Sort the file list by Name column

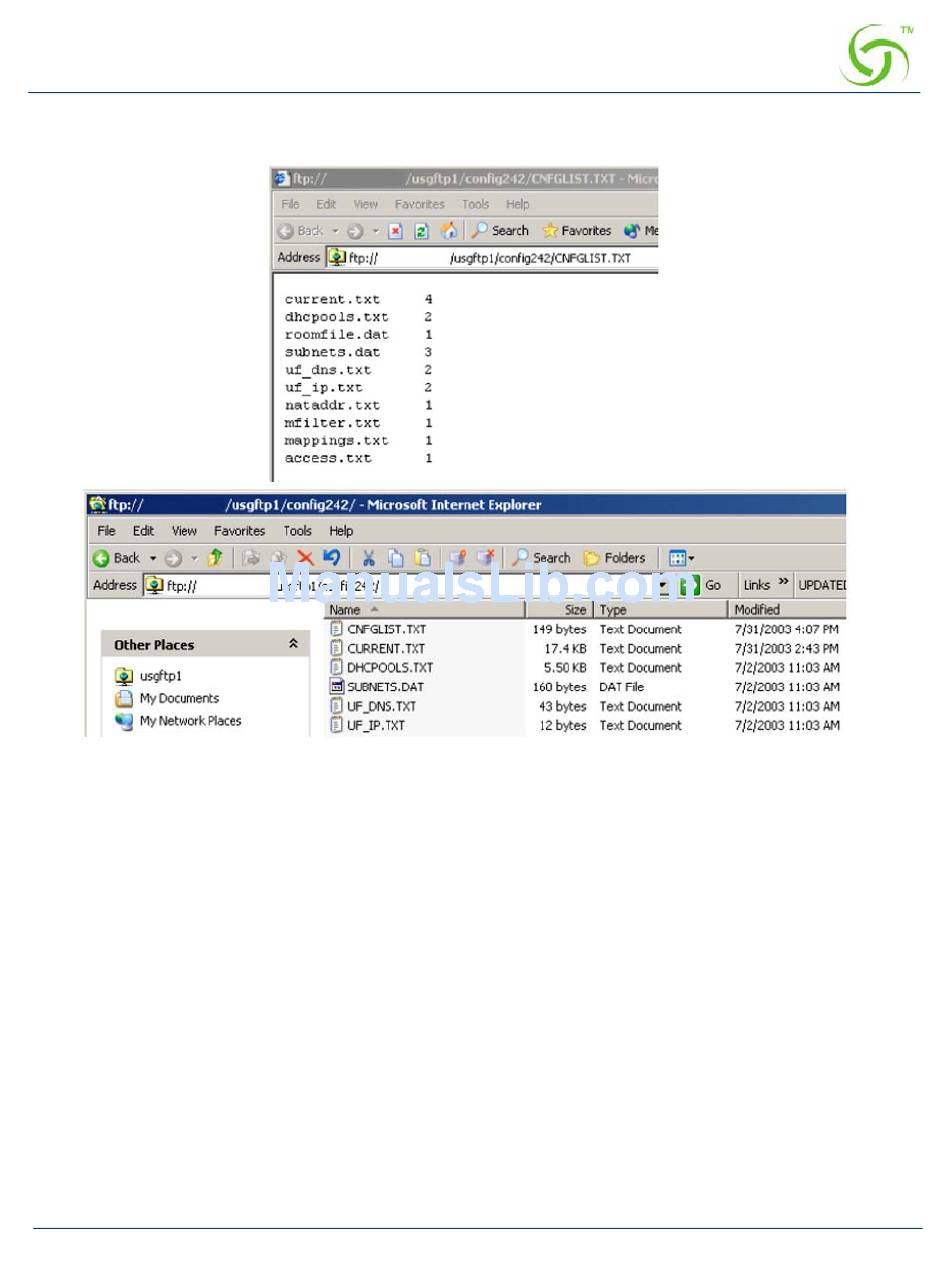click(x=426, y=610)
